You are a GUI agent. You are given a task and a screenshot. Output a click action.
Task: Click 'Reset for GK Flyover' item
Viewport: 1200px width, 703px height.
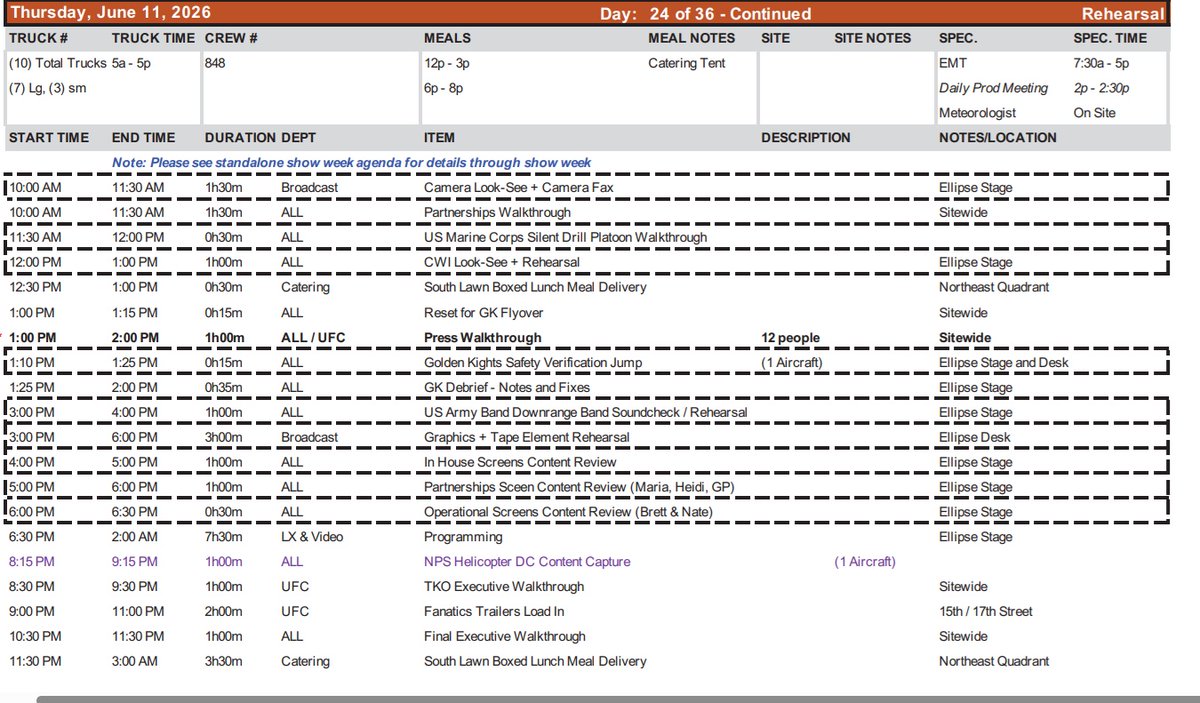point(486,313)
